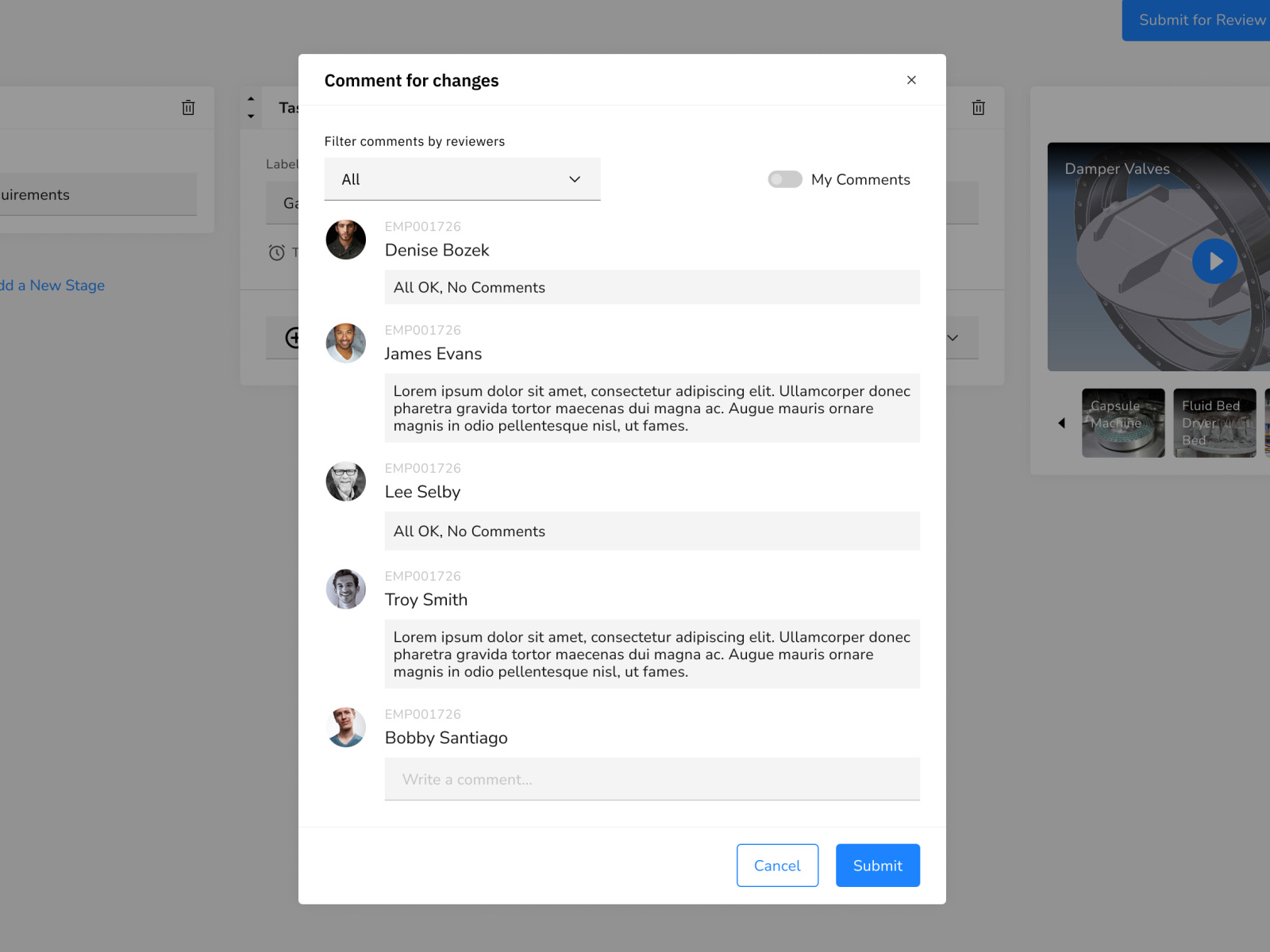This screenshot has width=1270, height=952.
Task: Enable the My Comments toggle
Action: point(784,179)
